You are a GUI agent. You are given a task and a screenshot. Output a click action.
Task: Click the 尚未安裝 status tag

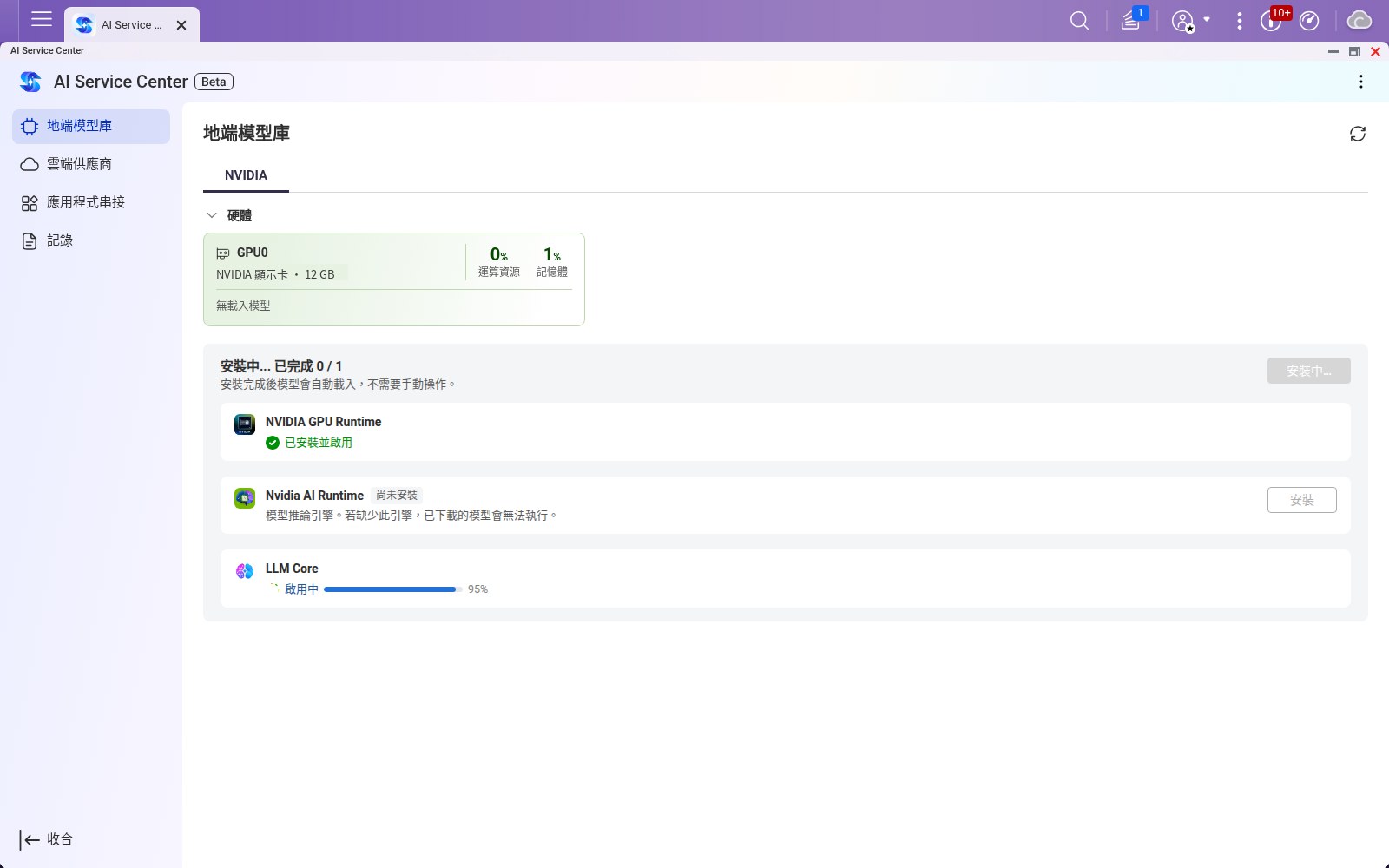click(x=397, y=496)
